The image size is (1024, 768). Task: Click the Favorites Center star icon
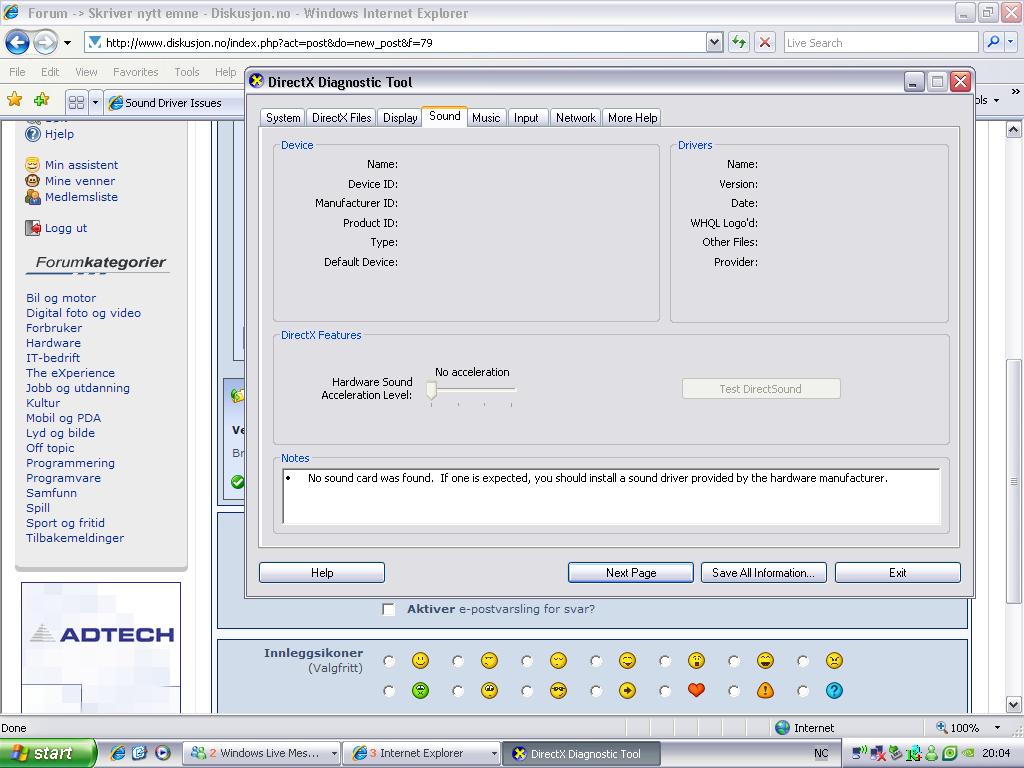(14, 99)
